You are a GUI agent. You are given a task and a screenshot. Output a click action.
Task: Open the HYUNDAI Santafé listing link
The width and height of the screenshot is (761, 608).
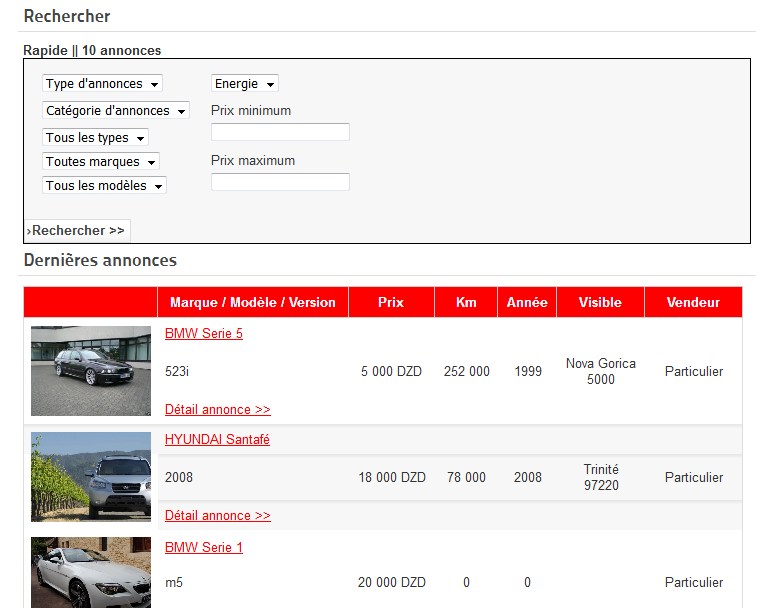(217, 440)
